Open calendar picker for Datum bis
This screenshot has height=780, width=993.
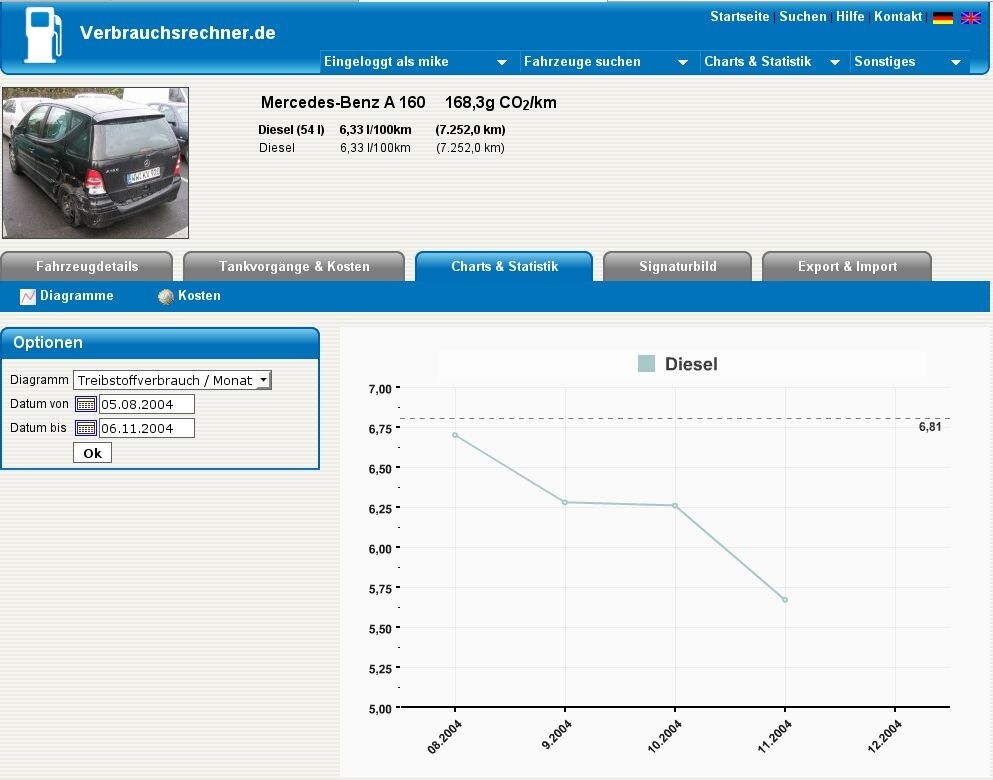[85, 428]
